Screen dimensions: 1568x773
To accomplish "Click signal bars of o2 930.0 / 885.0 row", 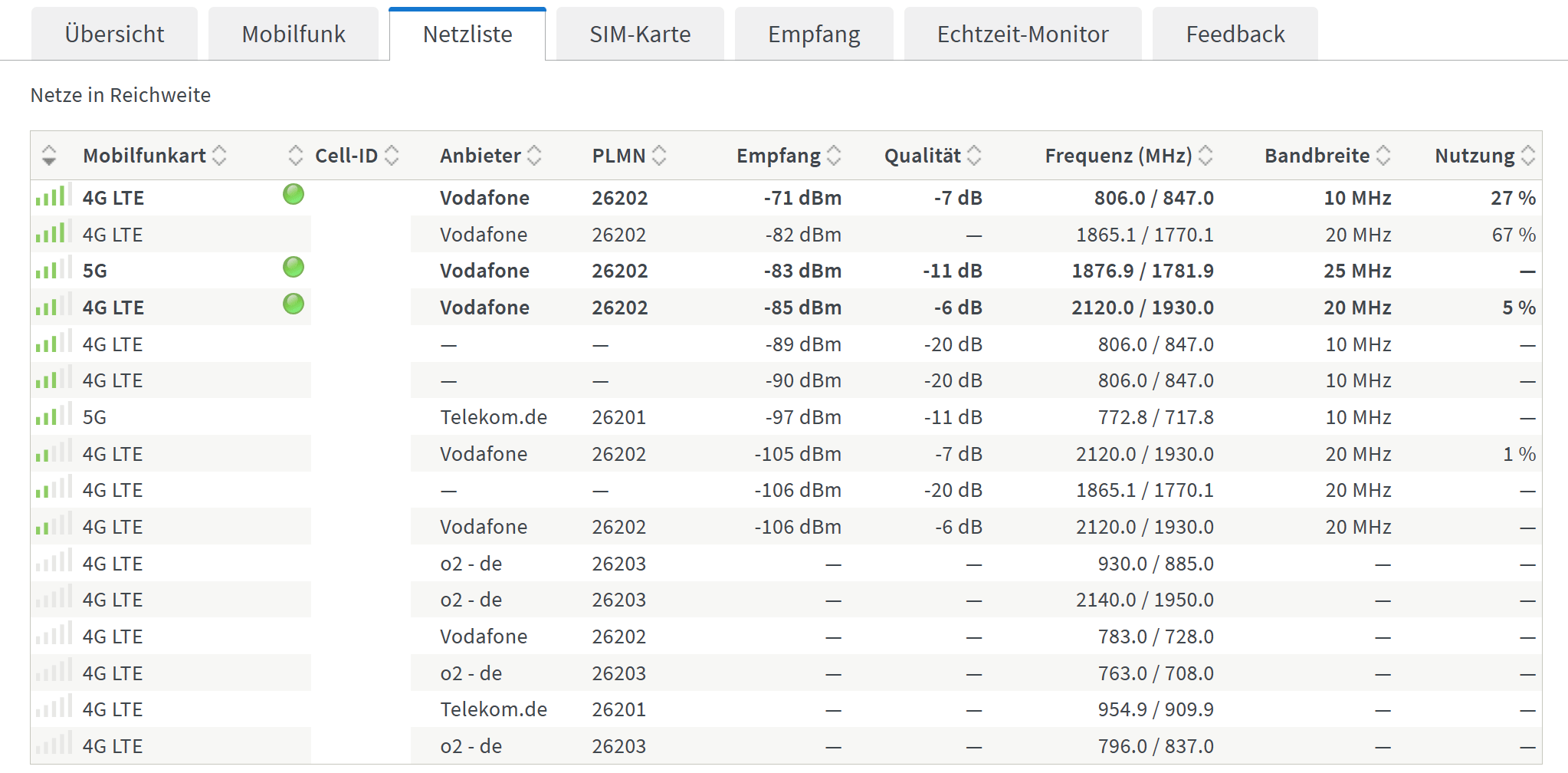I will [x=52, y=562].
